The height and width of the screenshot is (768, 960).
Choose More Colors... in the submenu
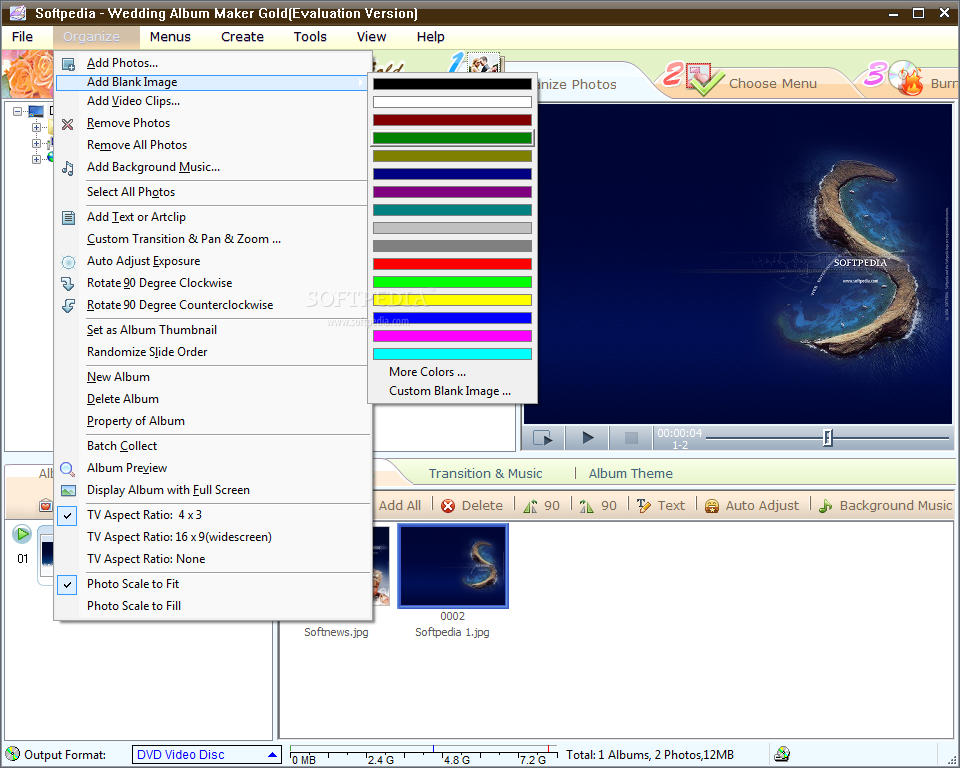427,372
